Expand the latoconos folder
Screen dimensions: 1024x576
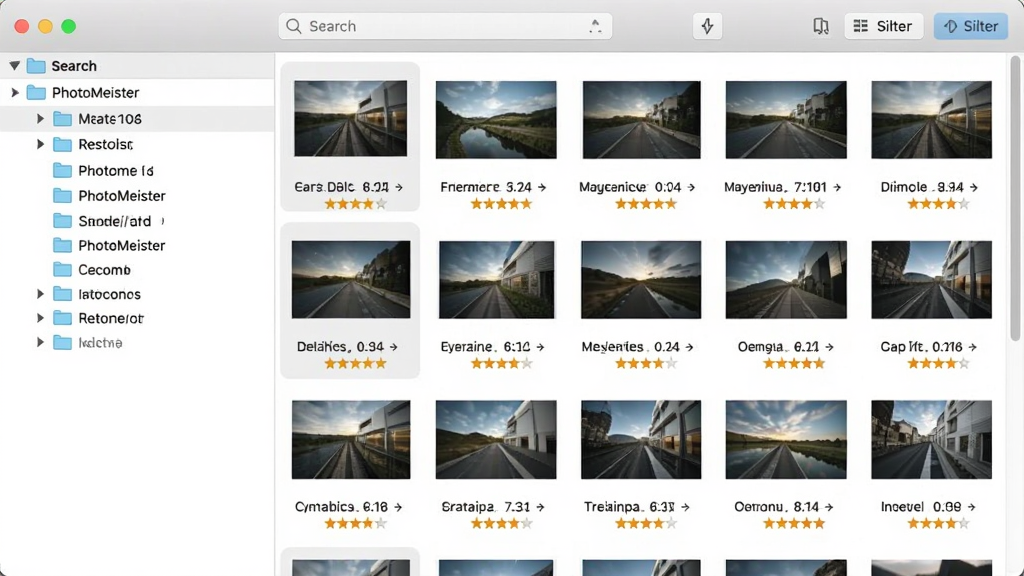[40, 295]
